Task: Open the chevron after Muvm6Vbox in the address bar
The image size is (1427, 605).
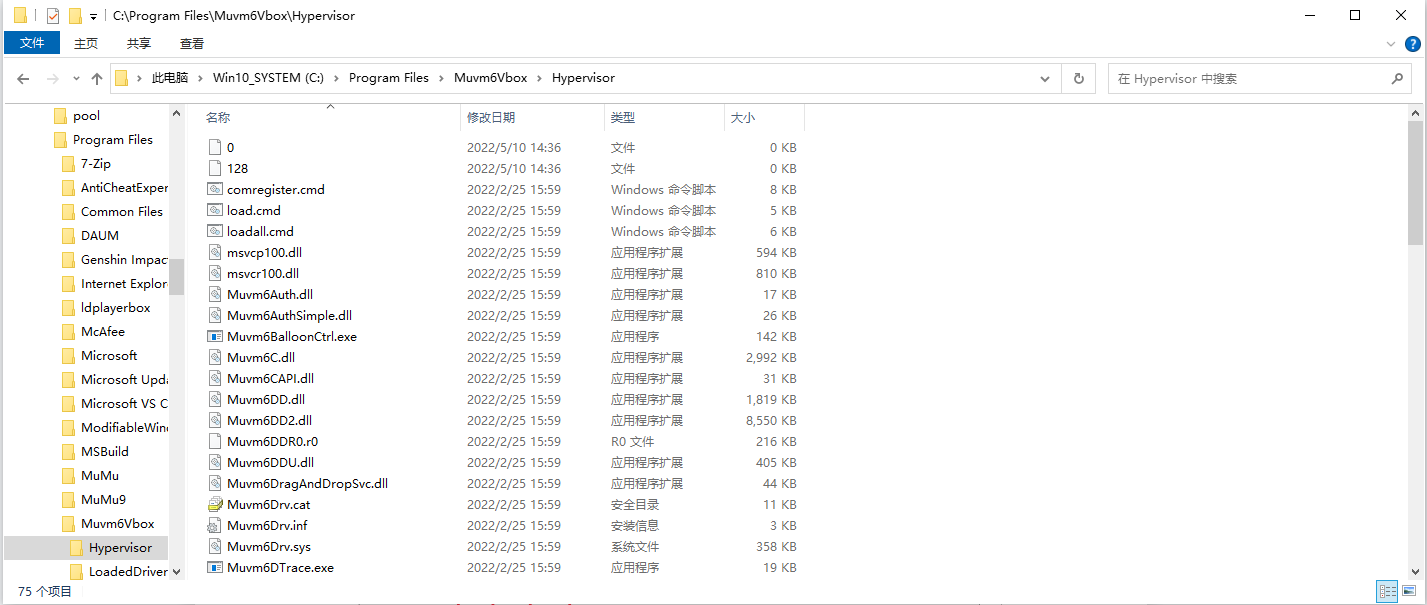Action: coord(539,78)
